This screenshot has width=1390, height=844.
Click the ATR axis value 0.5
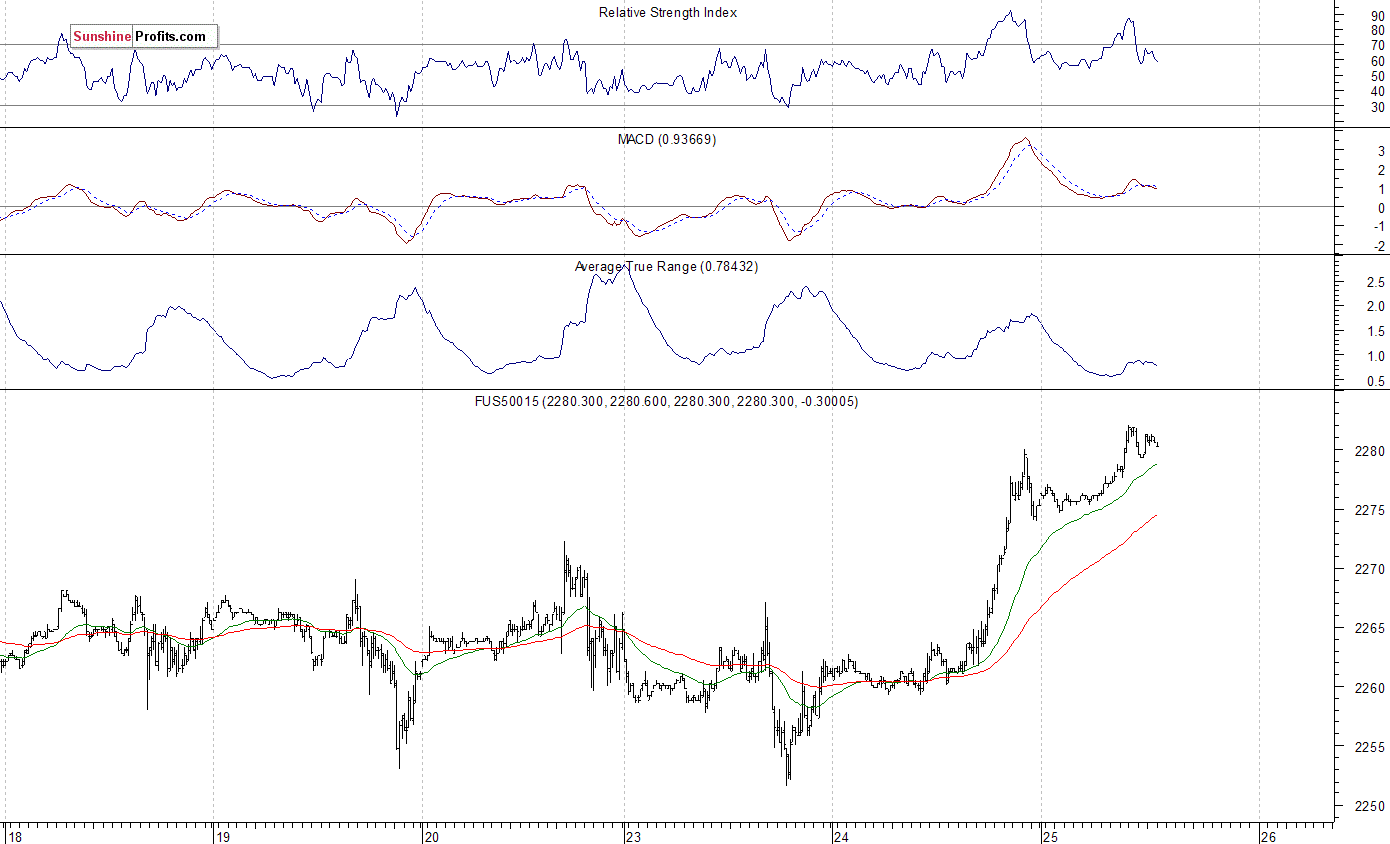(x=1374, y=382)
